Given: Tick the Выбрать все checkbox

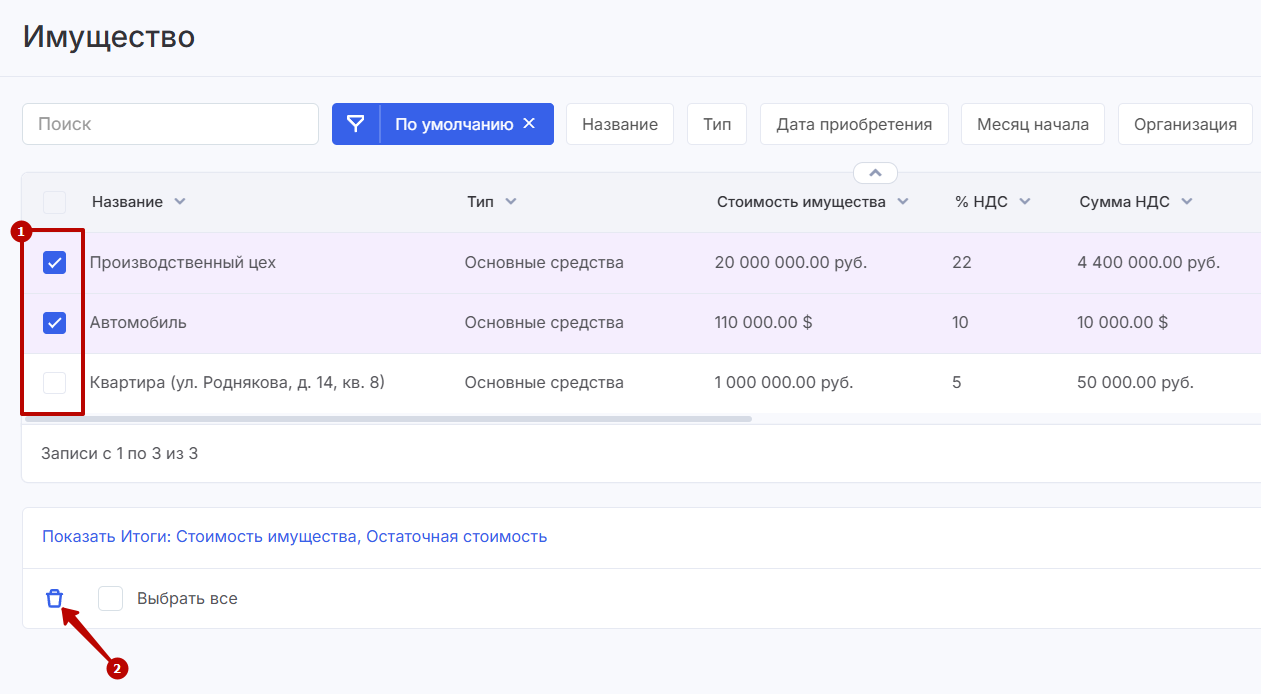Looking at the screenshot, I should coord(110,599).
